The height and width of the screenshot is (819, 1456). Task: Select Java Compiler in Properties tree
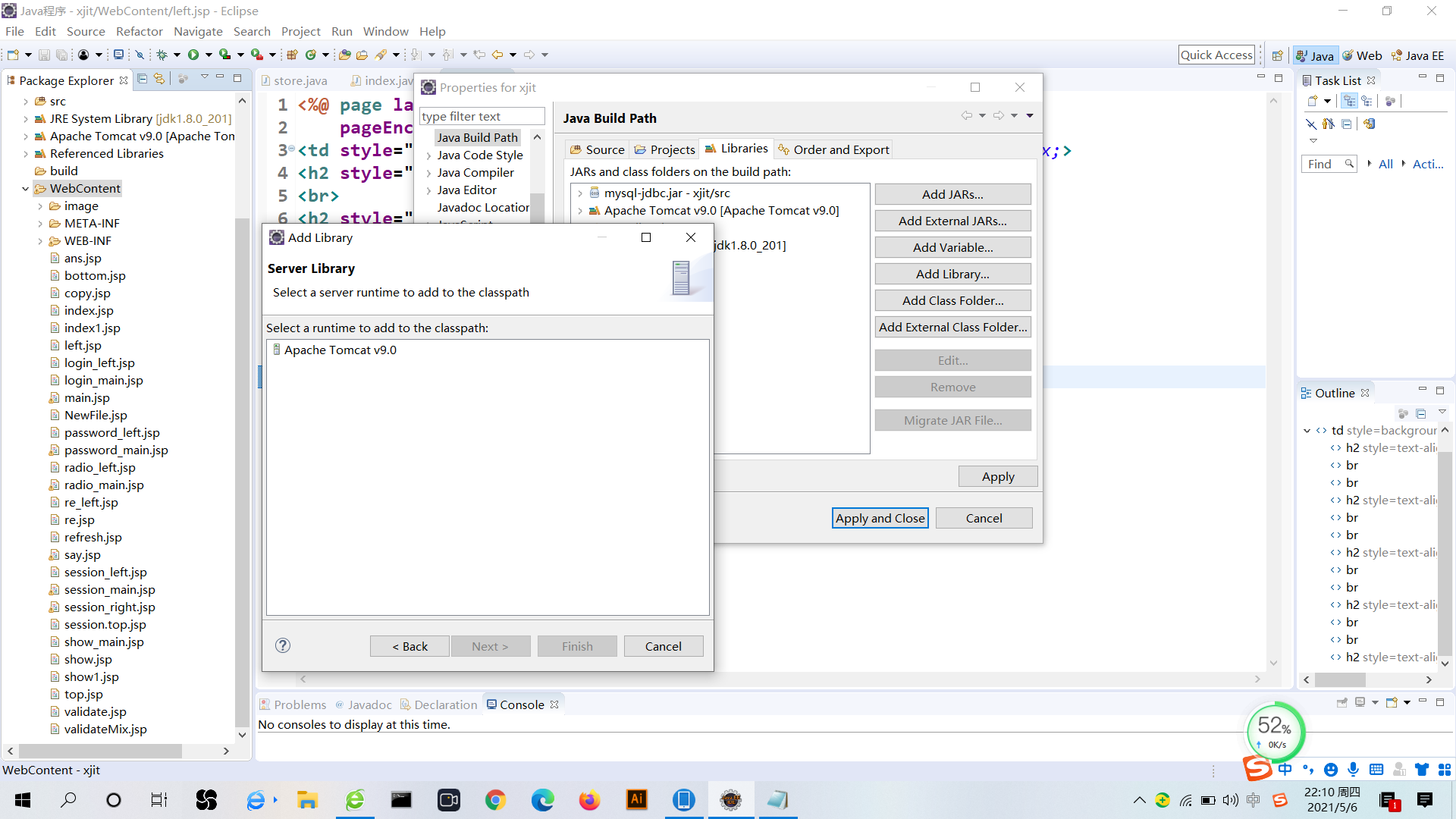pos(475,172)
